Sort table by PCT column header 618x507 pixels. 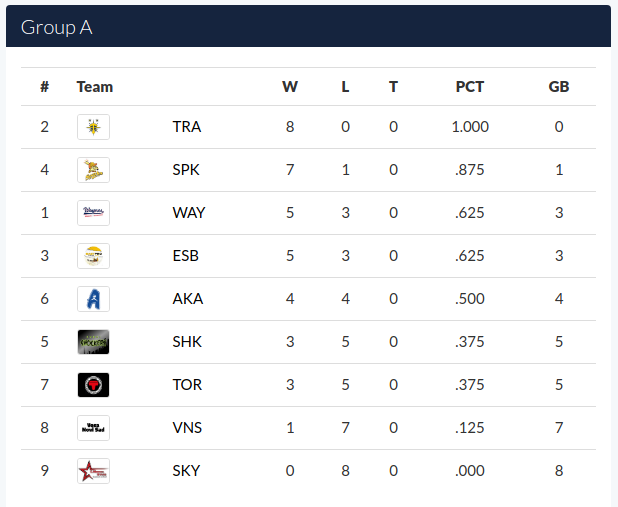pyautogui.click(x=470, y=87)
